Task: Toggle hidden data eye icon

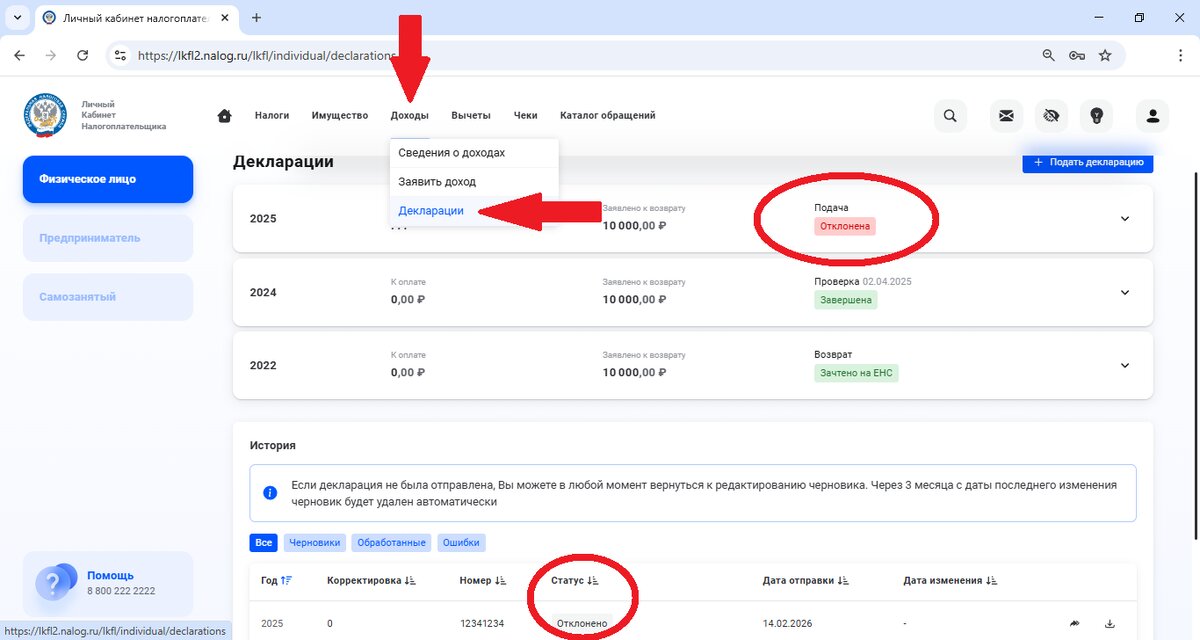Action: pos(1051,116)
